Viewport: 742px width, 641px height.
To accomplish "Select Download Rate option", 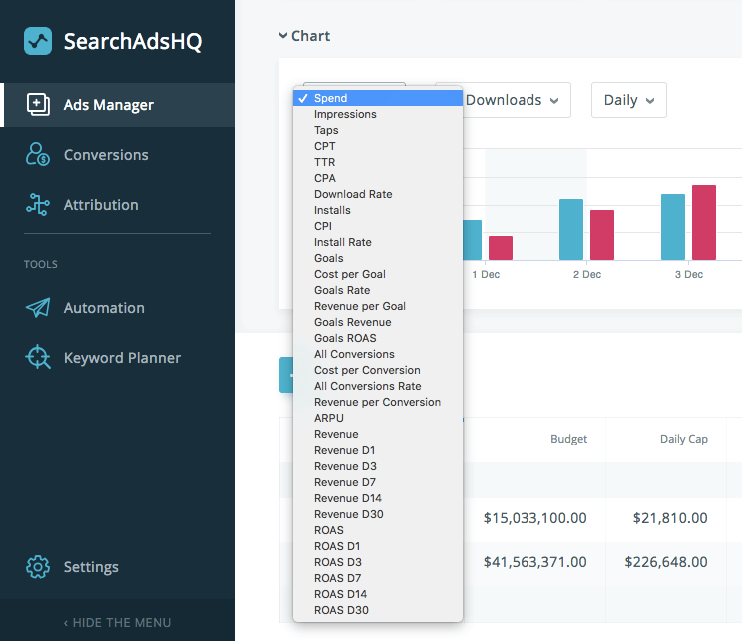I will tap(378, 194).
